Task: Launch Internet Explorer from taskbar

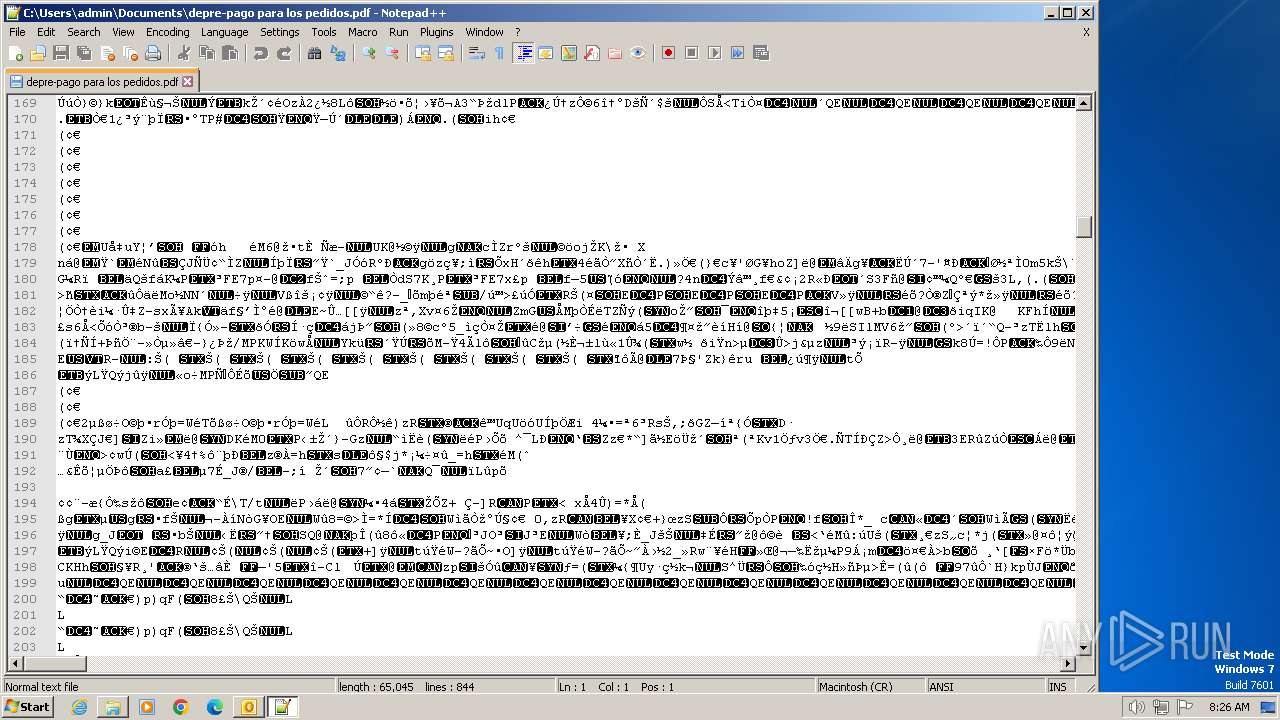Action: coord(79,707)
